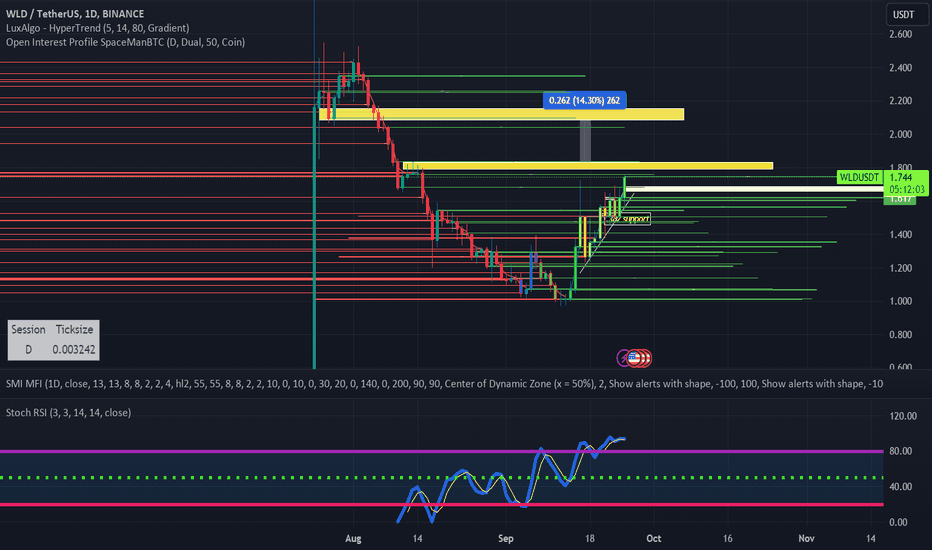Click the 1.400 price axis label
This screenshot has width=932, height=550.
tap(900, 235)
